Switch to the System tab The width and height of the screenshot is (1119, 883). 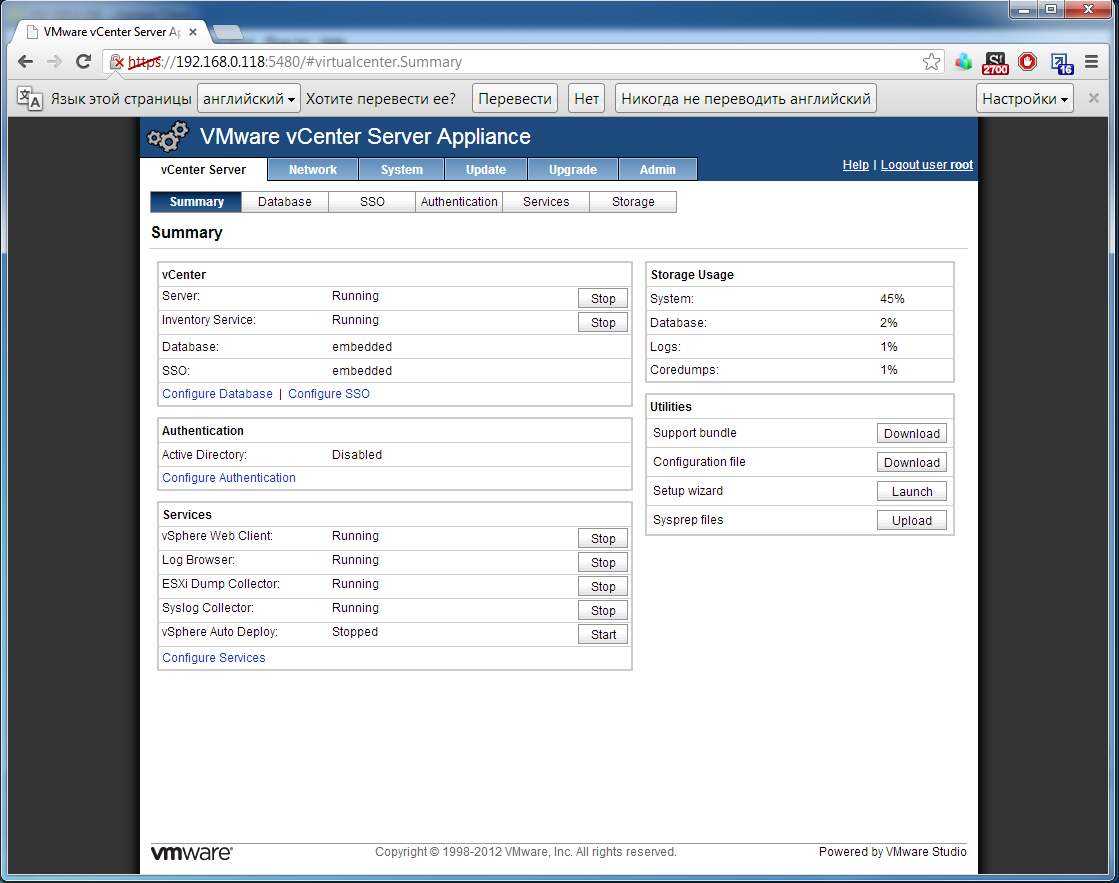(402, 170)
